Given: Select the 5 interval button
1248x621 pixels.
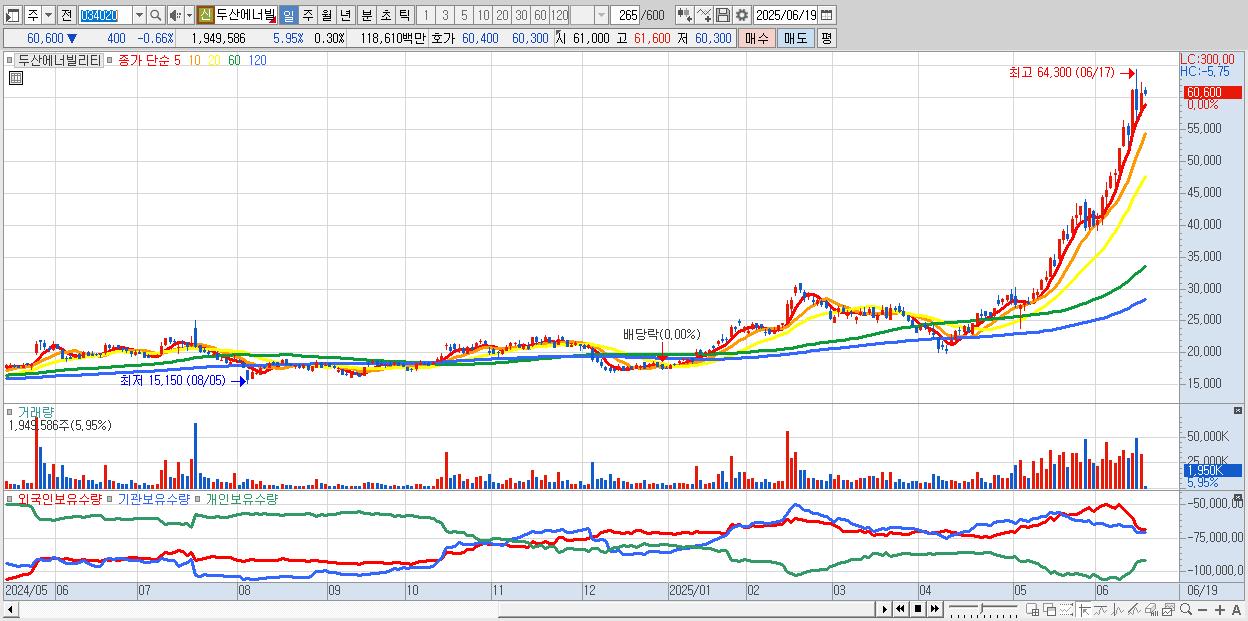Looking at the screenshot, I should click(x=464, y=15).
